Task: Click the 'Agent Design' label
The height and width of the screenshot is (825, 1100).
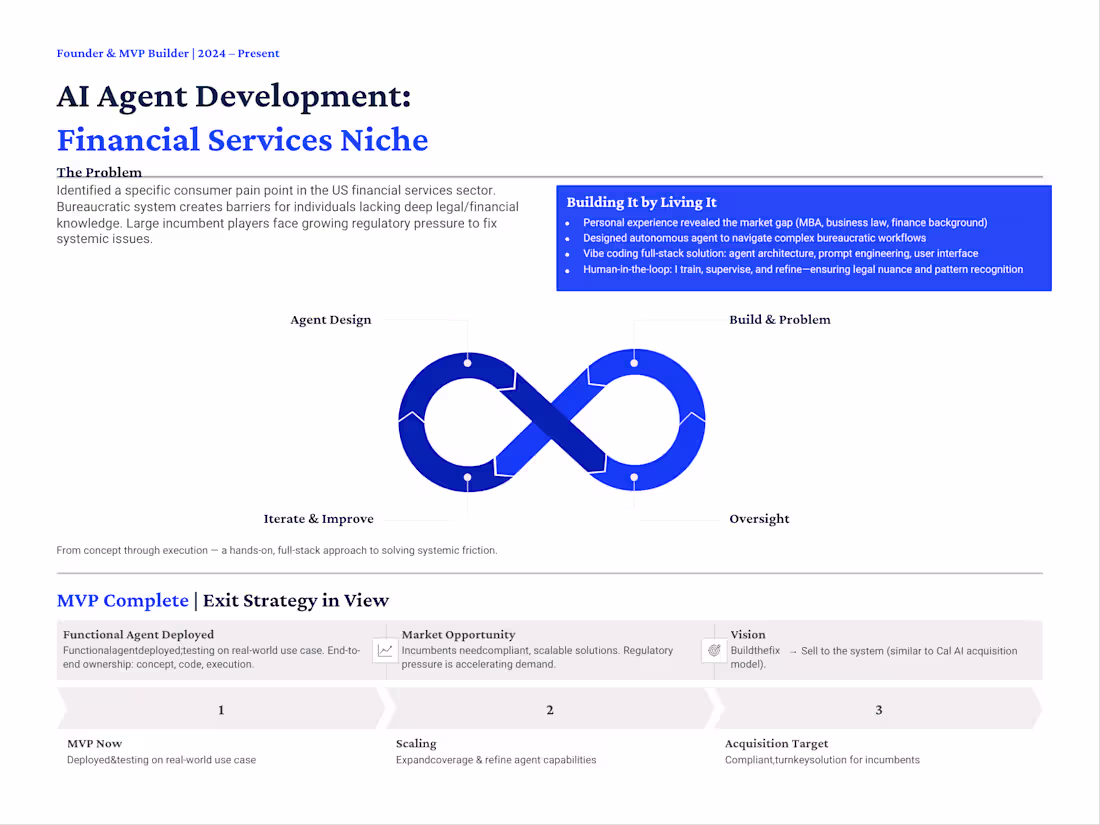Action: point(330,320)
